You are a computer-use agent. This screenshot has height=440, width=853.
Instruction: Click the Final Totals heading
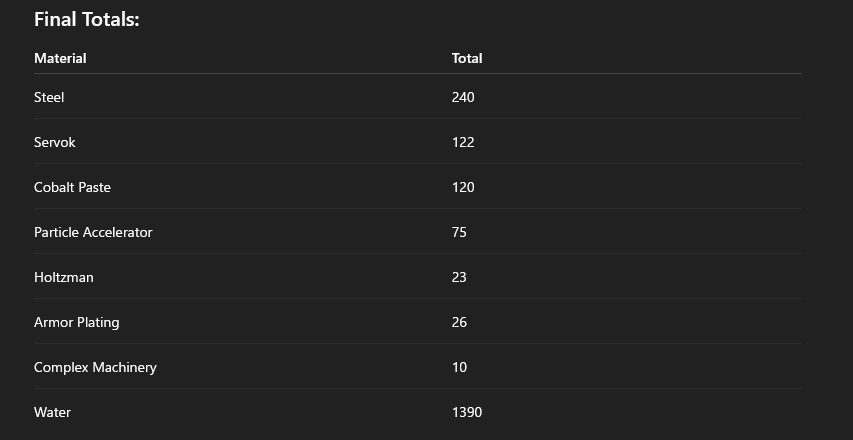coord(86,20)
